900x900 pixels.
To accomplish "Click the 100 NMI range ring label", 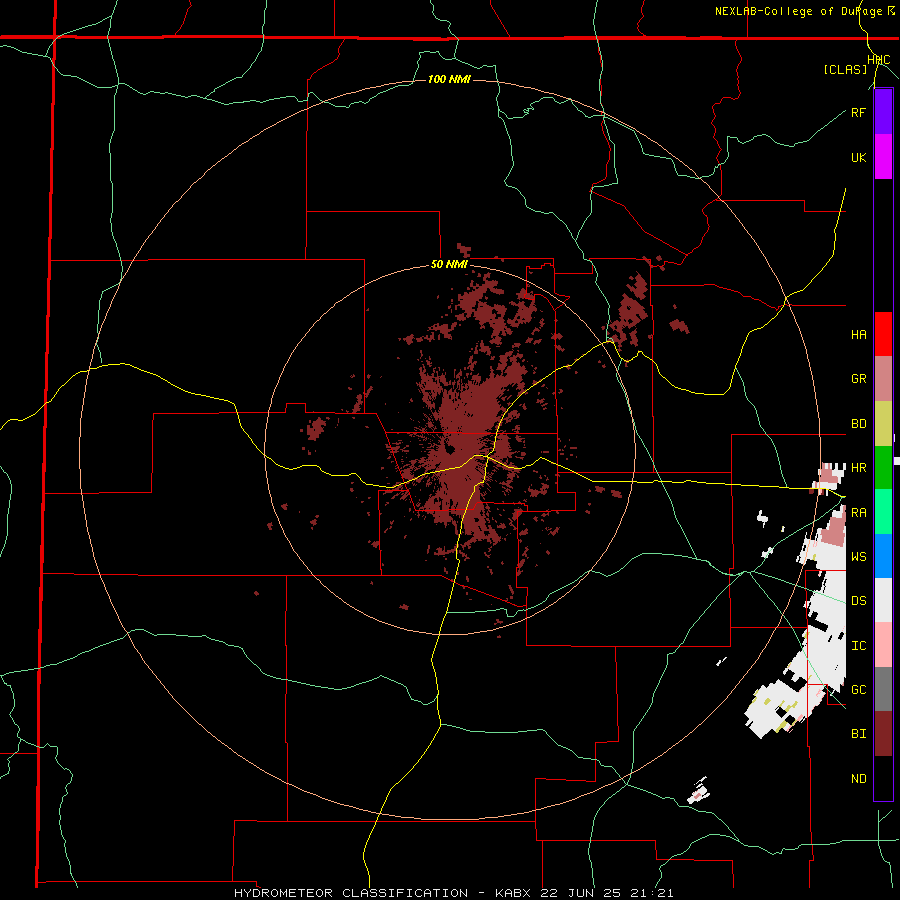I will (449, 79).
